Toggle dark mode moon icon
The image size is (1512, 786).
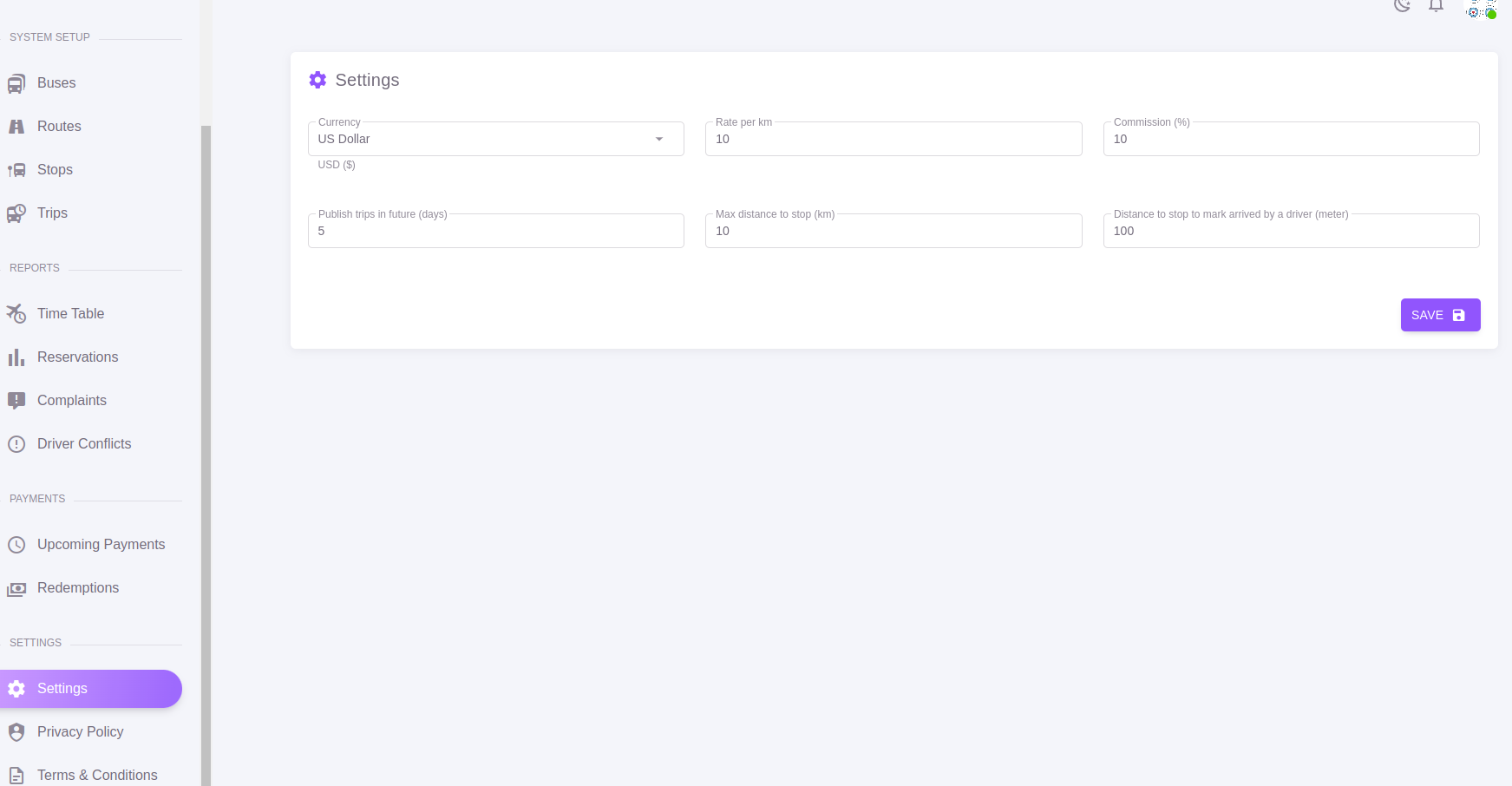pyautogui.click(x=1402, y=5)
